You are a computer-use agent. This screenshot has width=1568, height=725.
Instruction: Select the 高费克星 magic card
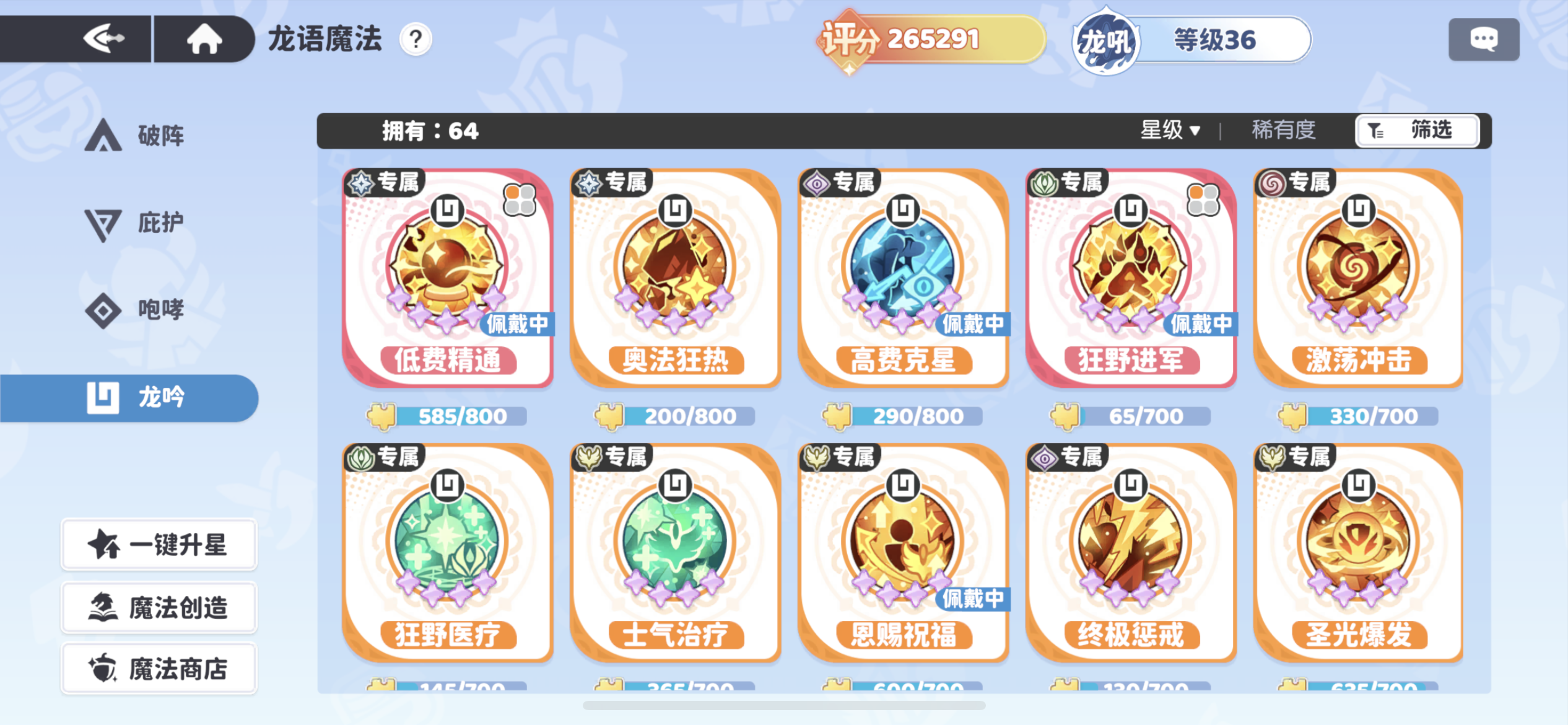pyautogui.click(x=904, y=279)
